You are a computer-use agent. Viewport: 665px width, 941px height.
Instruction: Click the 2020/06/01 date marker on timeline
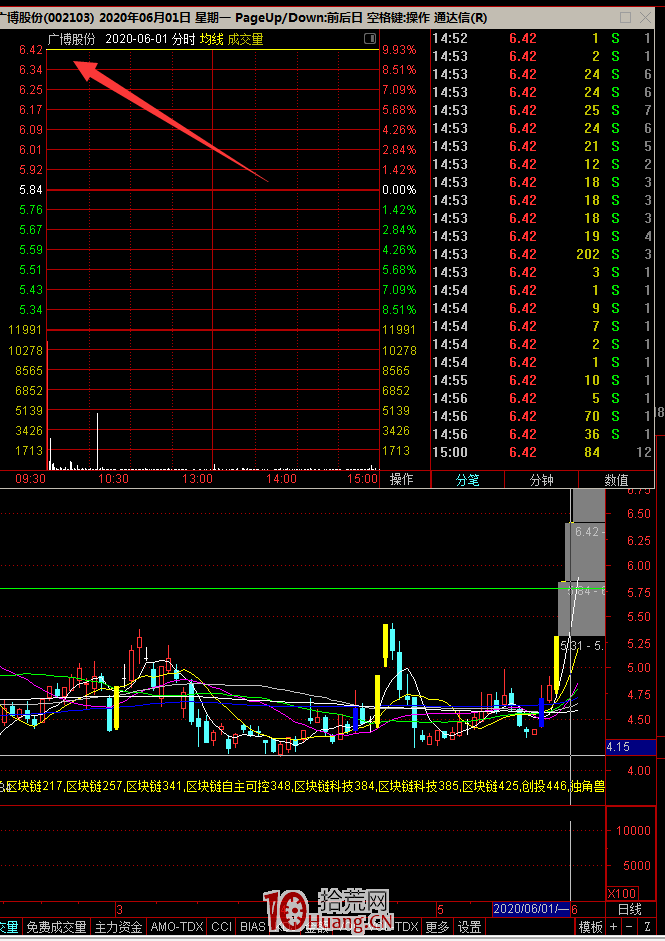click(x=531, y=909)
